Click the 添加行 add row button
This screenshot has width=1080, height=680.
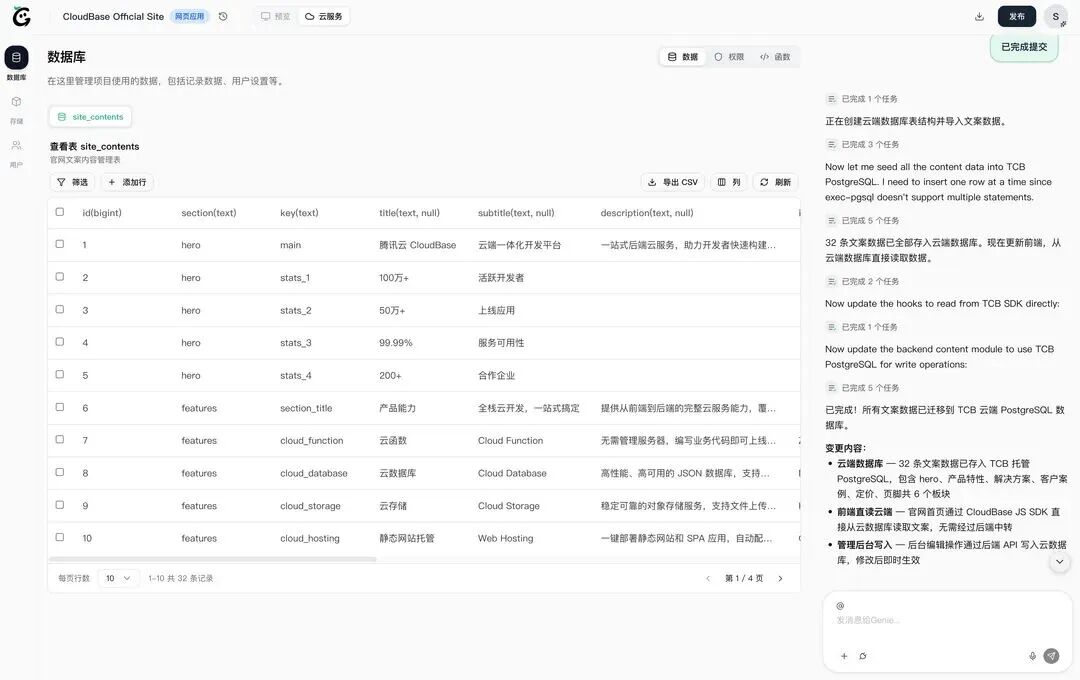click(127, 183)
